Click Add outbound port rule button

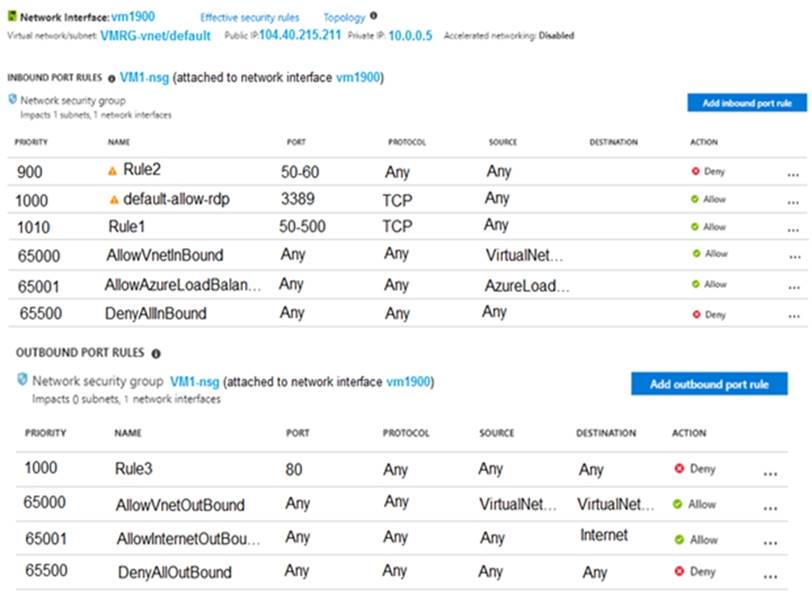[x=709, y=384]
